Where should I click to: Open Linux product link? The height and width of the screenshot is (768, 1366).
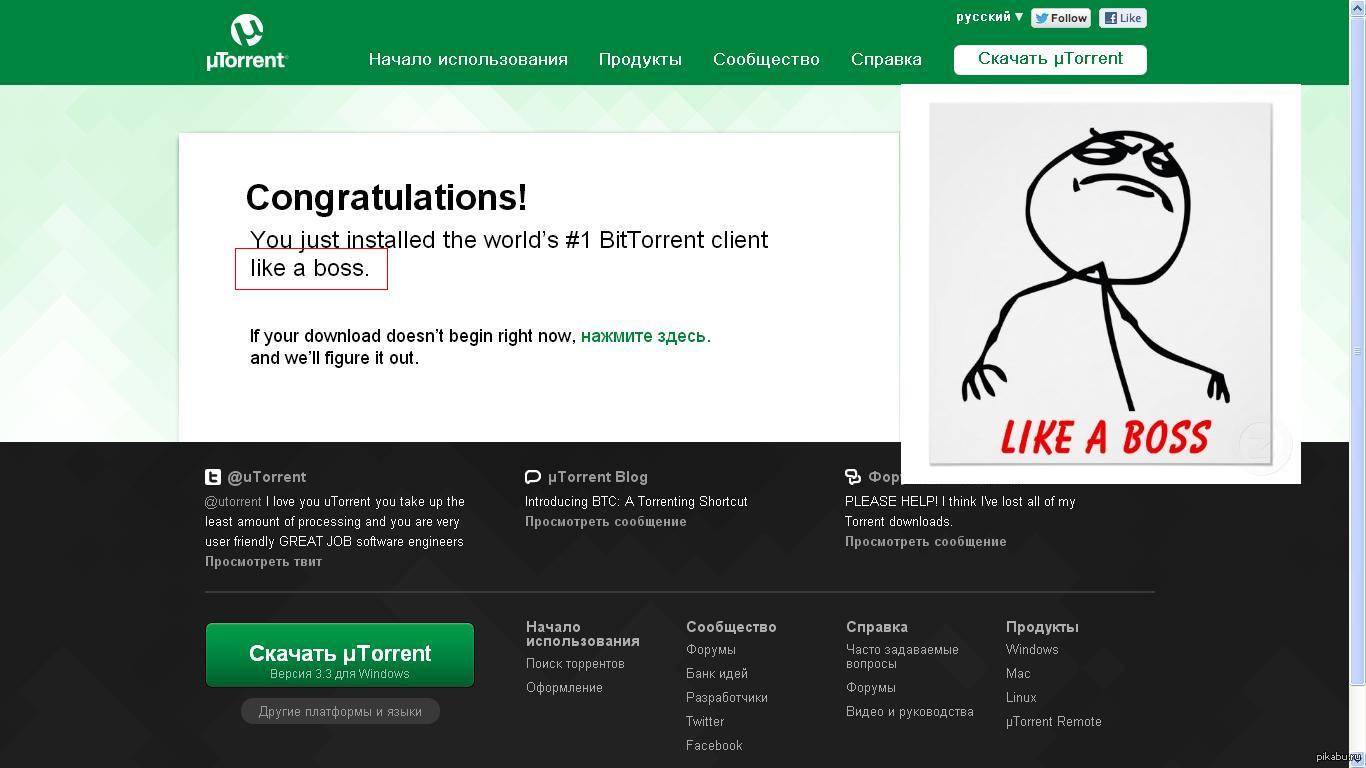(1021, 698)
